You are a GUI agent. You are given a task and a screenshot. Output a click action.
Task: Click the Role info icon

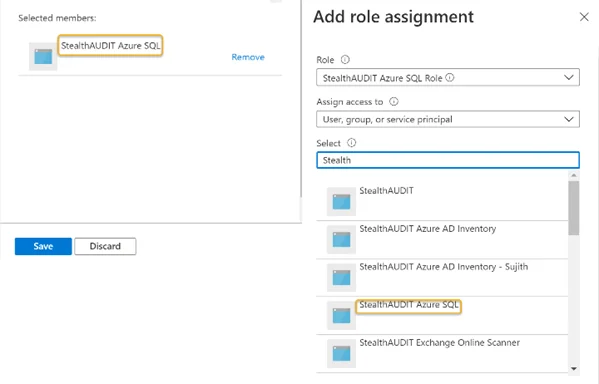click(345, 60)
